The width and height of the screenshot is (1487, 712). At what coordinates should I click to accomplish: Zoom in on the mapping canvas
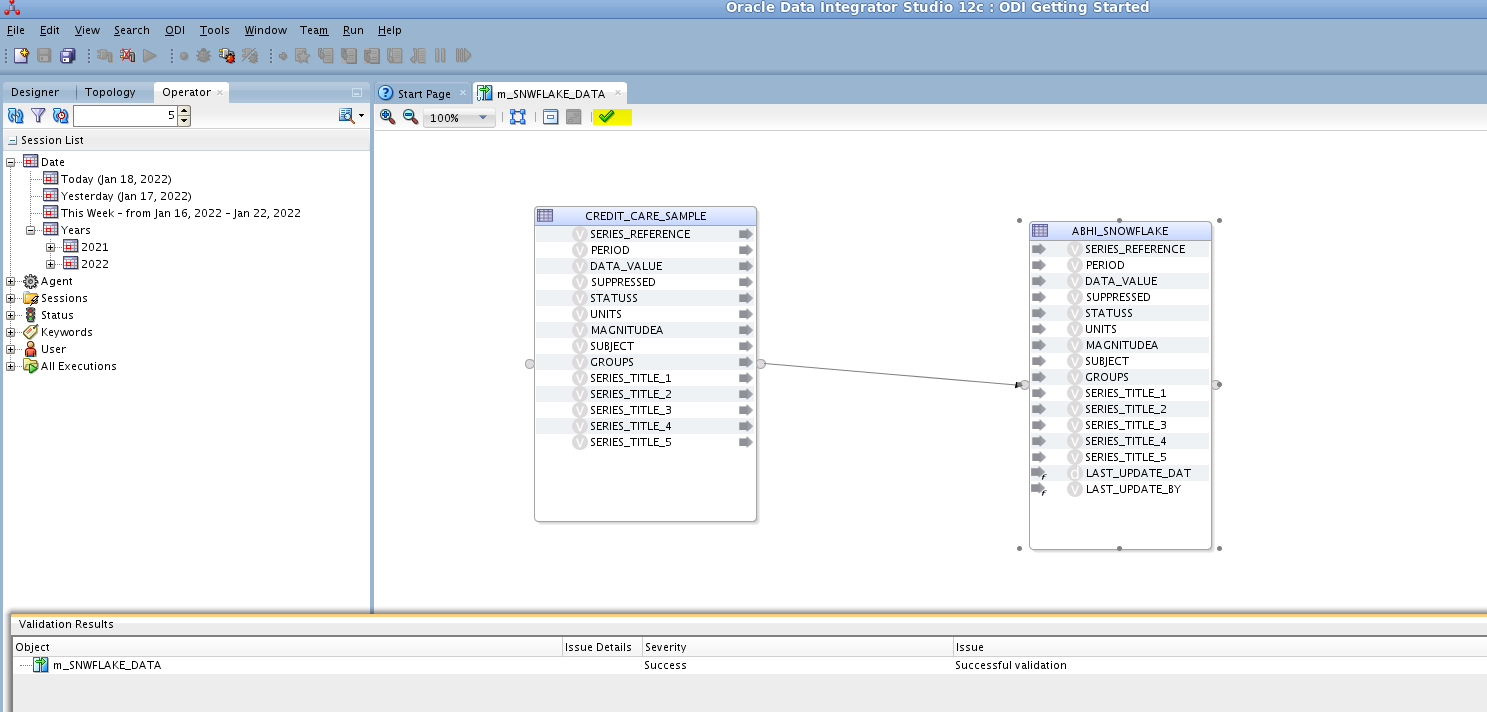[388, 117]
